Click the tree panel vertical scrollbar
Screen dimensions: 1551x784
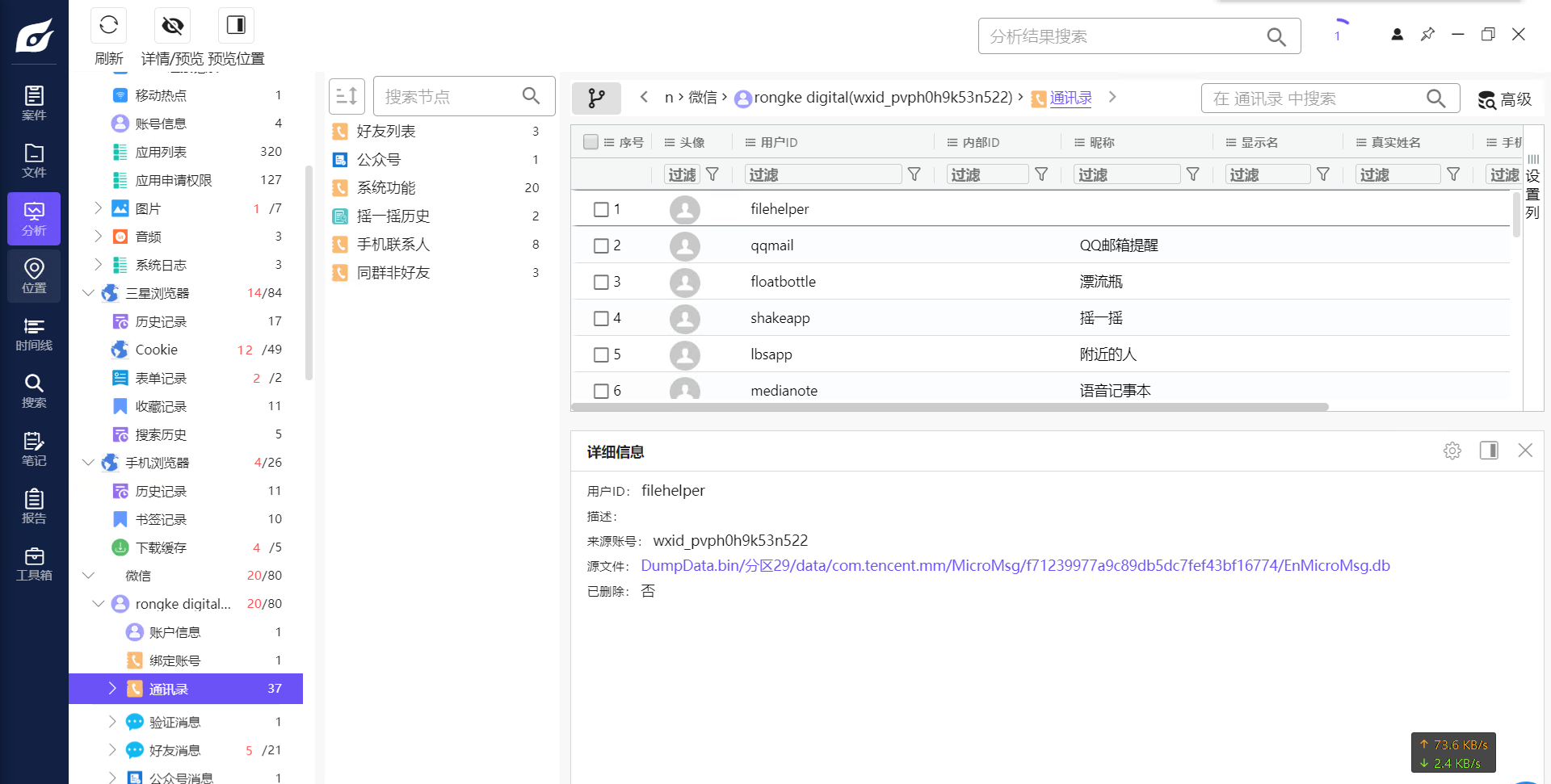(309, 273)
